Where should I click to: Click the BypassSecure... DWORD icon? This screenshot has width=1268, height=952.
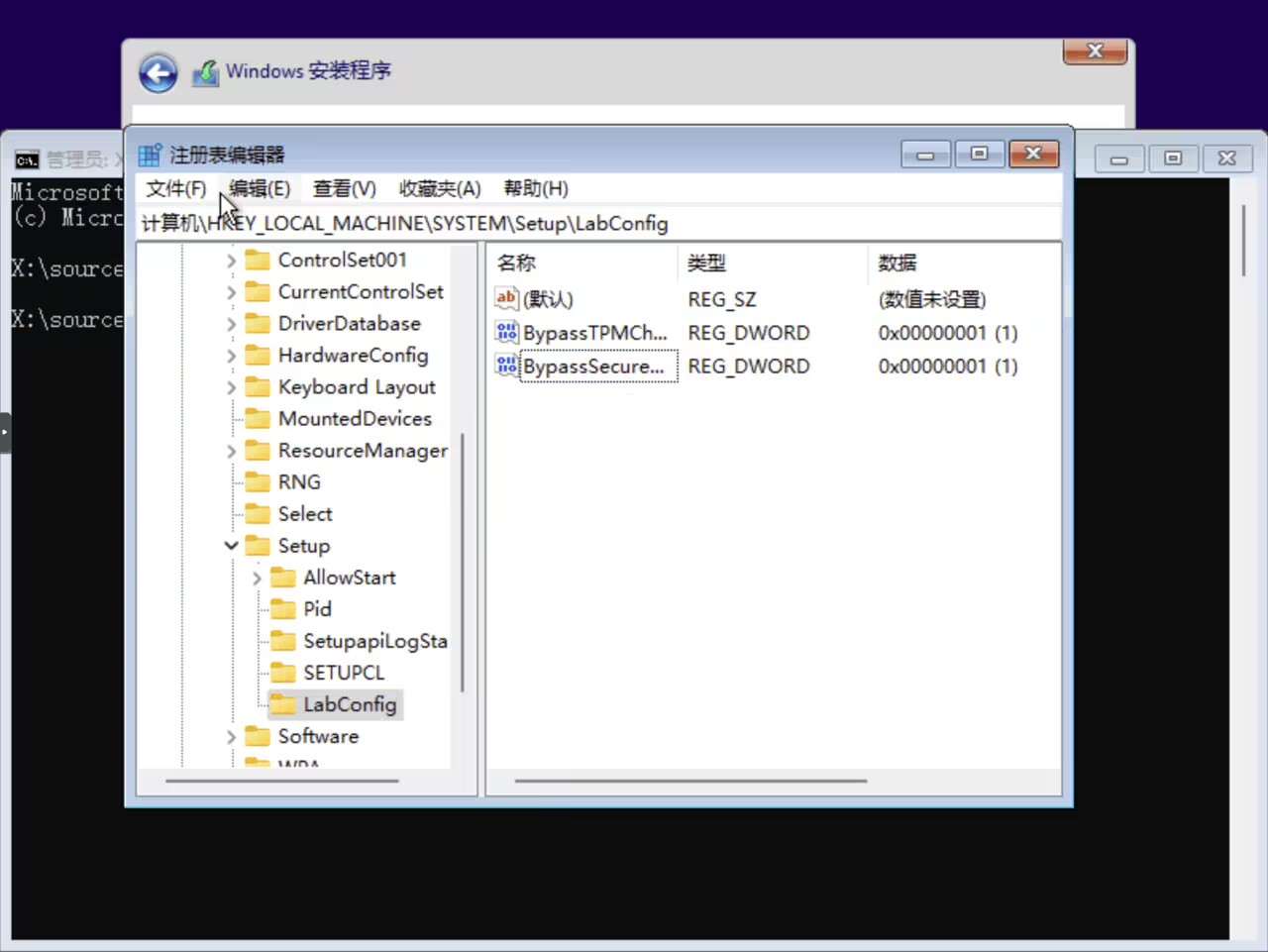[506, 366]
